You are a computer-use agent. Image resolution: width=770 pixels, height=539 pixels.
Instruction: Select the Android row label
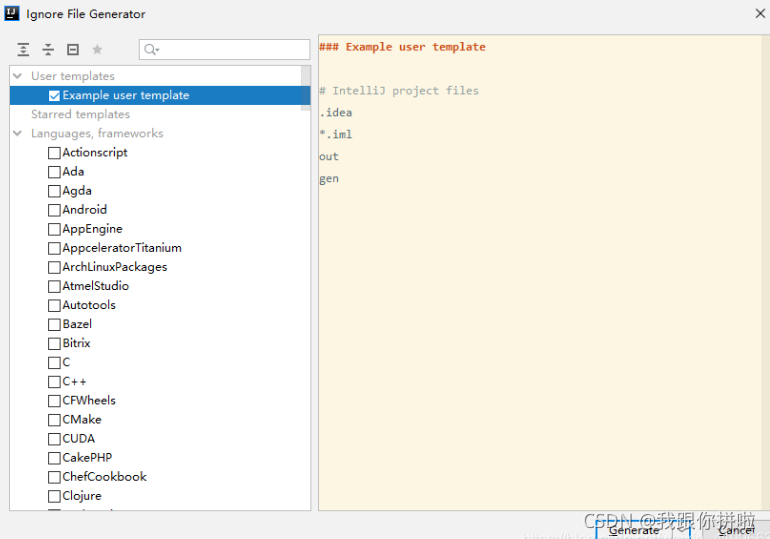point(84,210)
